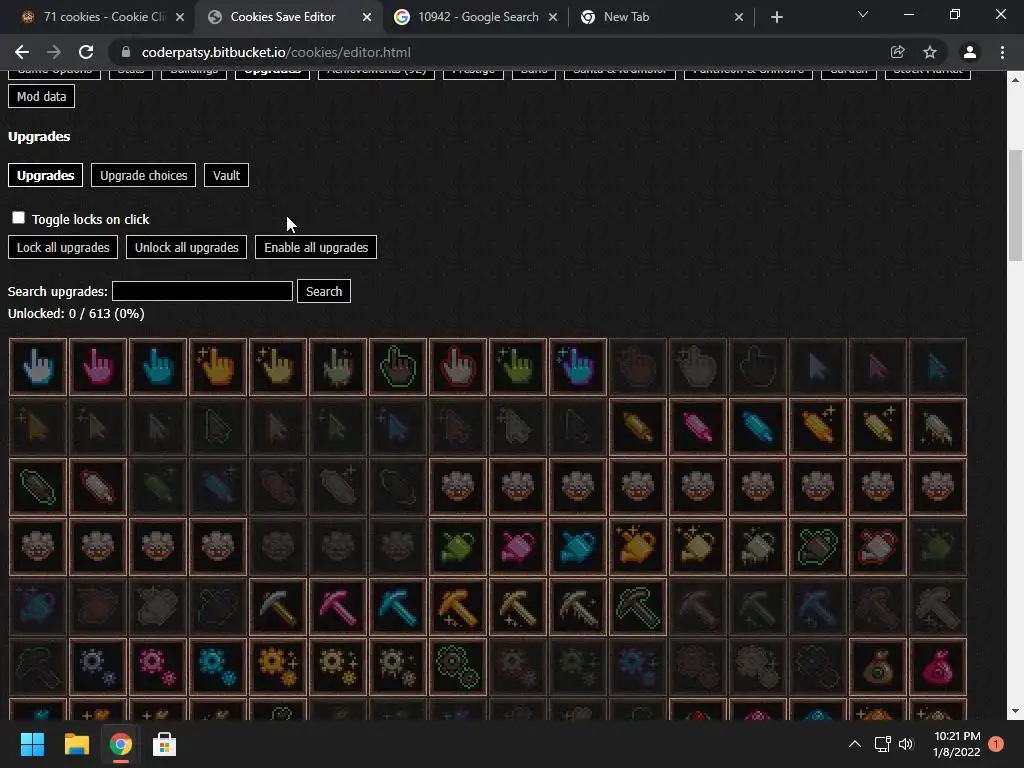The width and height of the screenshot is (1024, 768).
Task: Click the page vertical scrollbar thumb
Action: 1015,205
